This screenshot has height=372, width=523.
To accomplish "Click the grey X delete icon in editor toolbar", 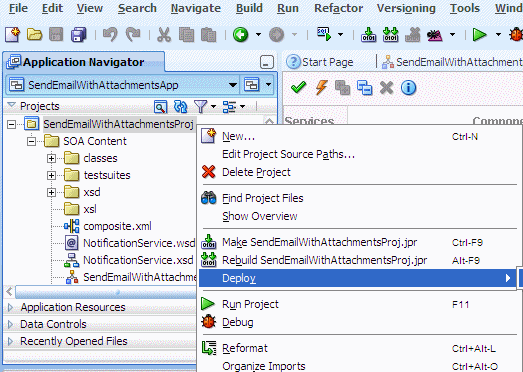I will (x=387, y=88).
